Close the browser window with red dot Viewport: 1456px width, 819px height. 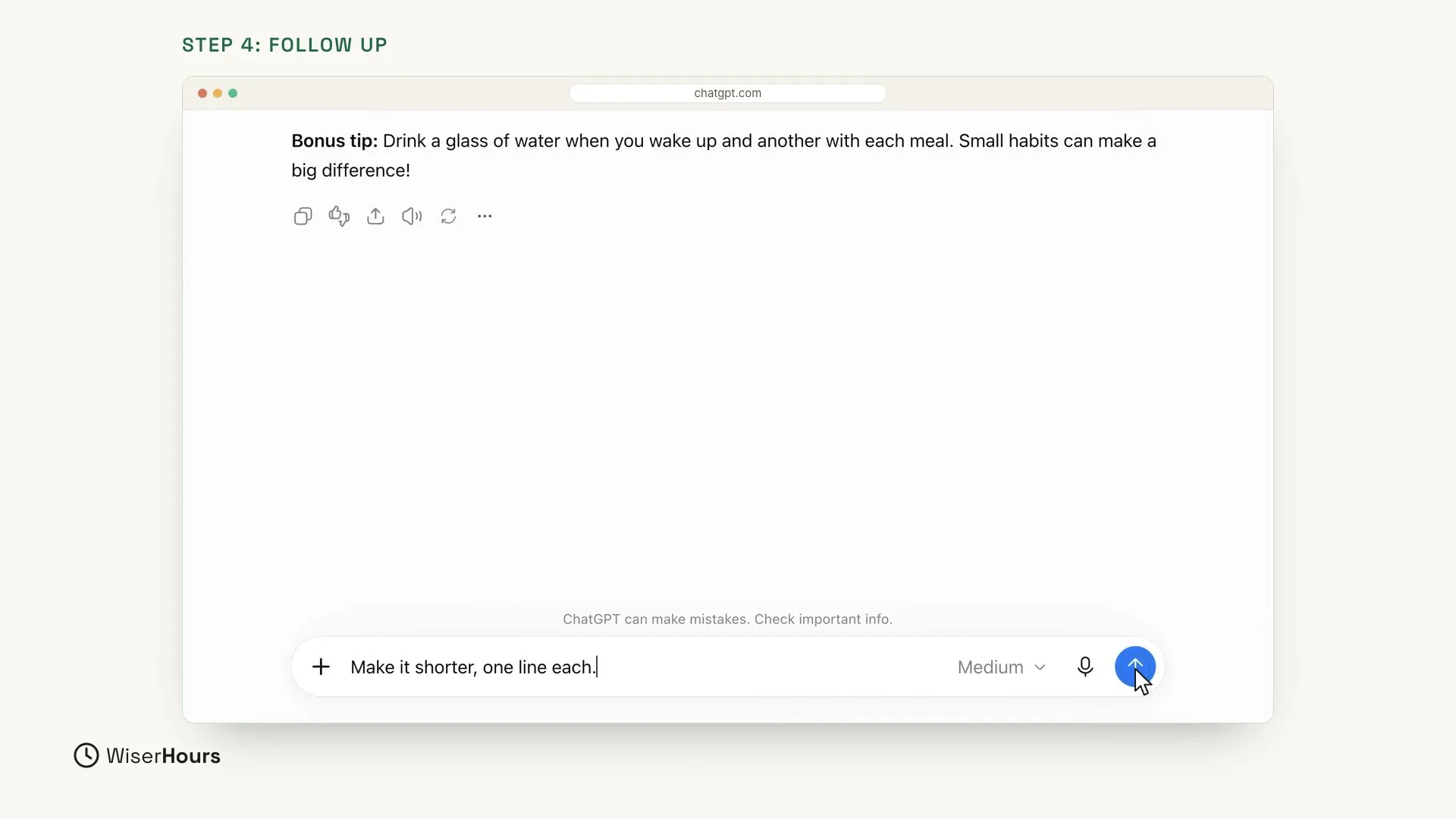pos(202,93)
